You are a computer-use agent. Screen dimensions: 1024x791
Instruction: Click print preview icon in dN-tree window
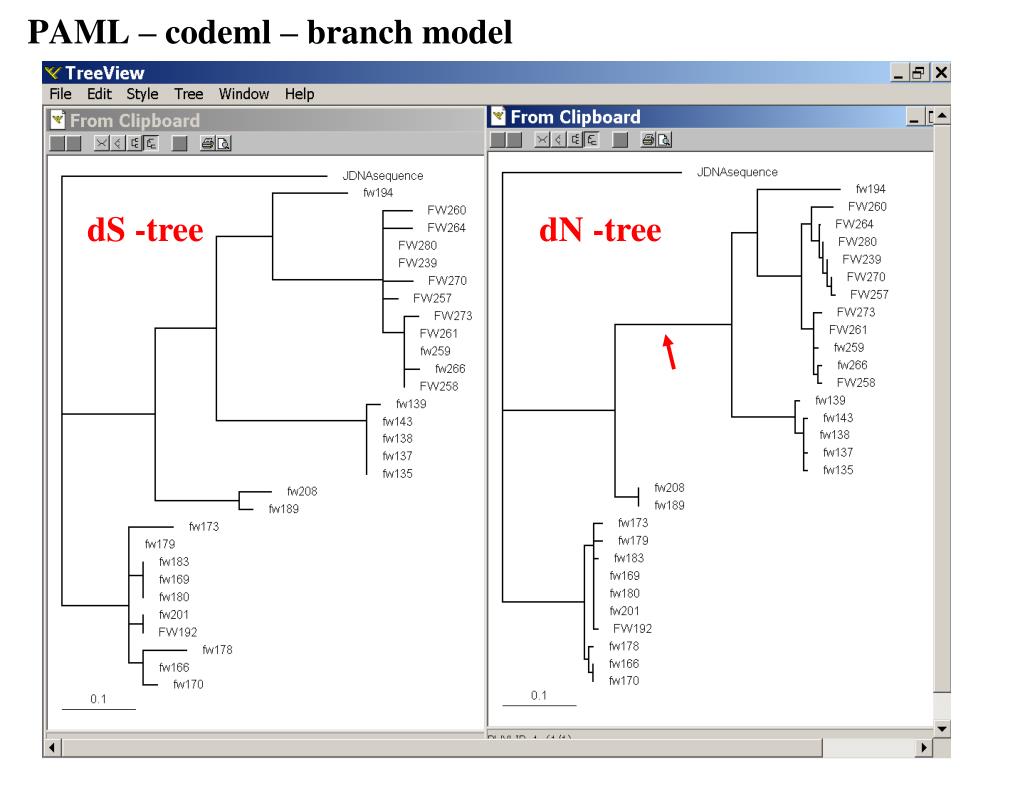[664, 140]
